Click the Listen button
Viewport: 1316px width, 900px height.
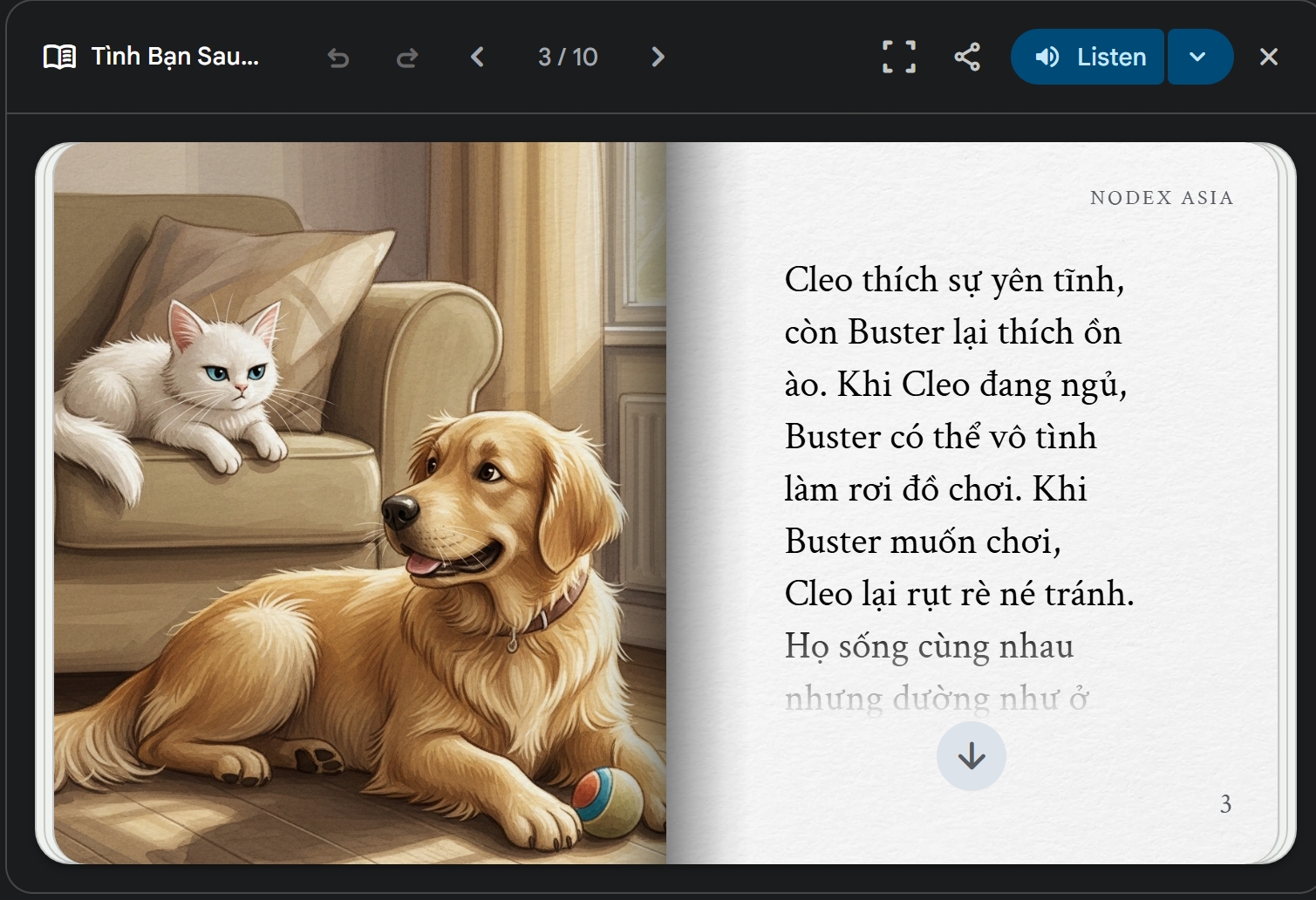1088,57
